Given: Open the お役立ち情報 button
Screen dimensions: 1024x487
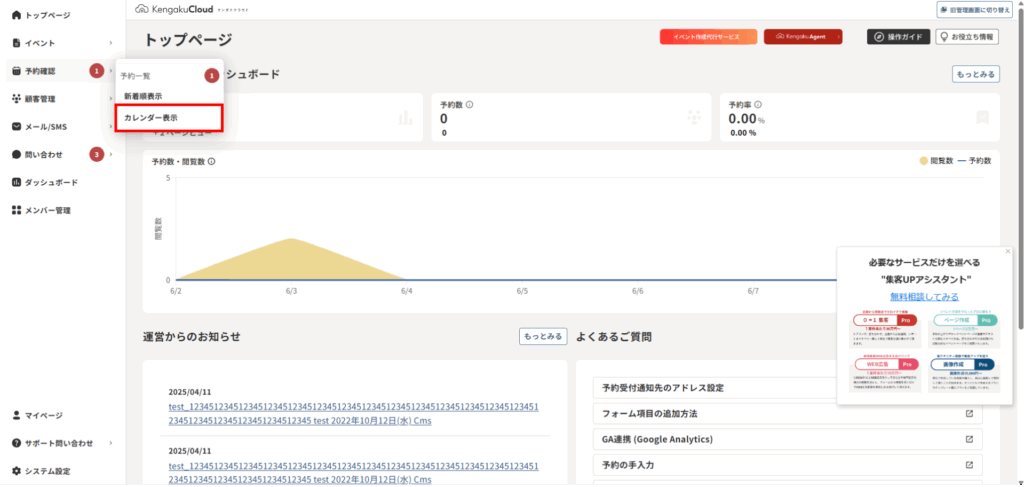Looking at the screenshot, I should (x=967, y=37).
